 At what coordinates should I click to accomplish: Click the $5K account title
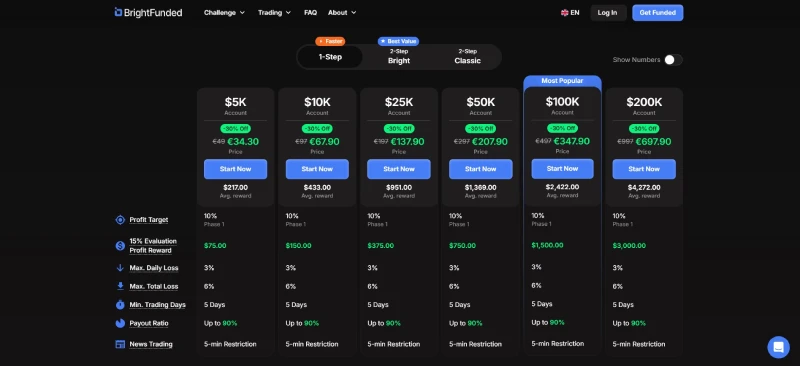(x=235, y=102)
